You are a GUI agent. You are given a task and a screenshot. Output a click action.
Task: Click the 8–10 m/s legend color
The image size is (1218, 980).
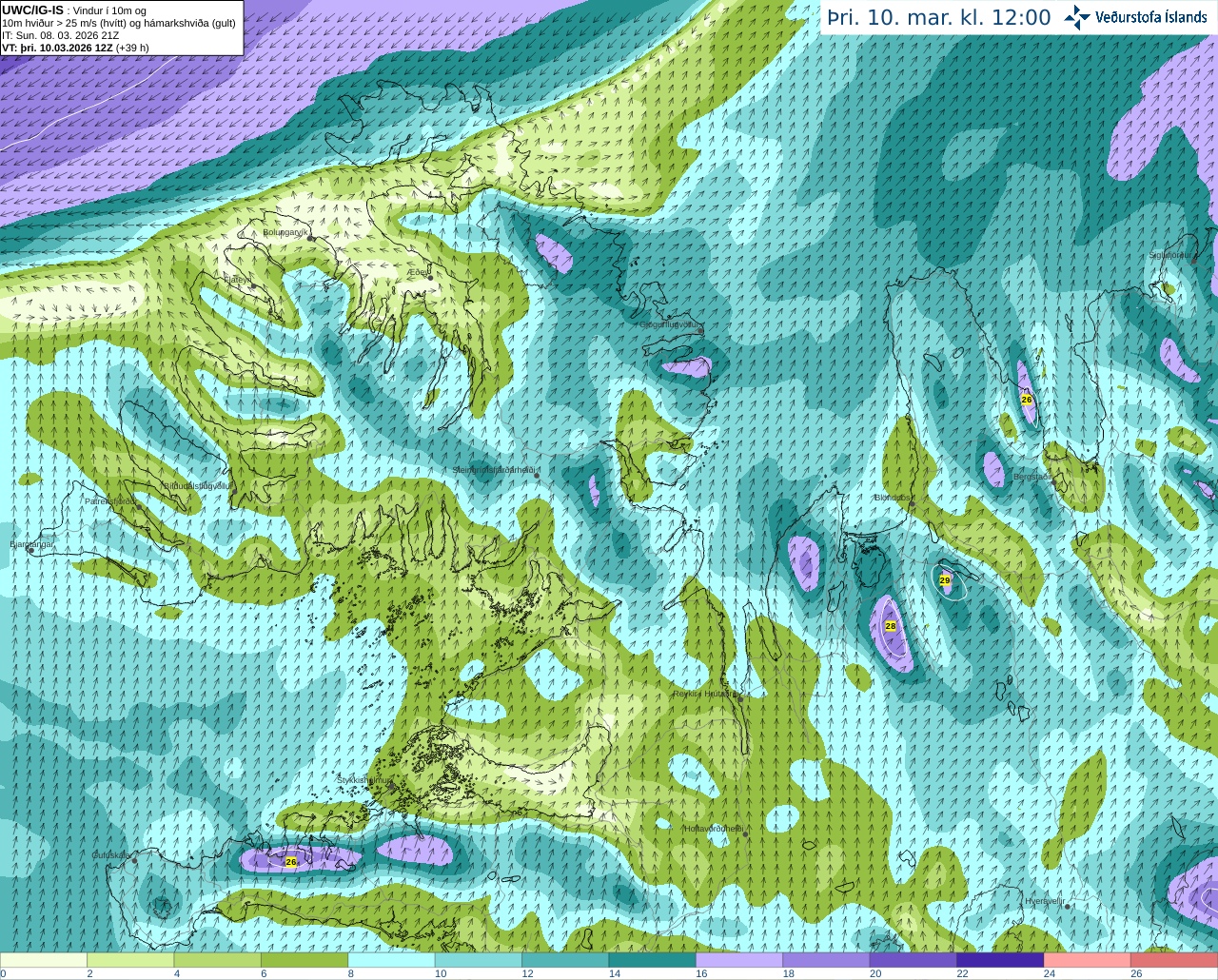(392, 960)
